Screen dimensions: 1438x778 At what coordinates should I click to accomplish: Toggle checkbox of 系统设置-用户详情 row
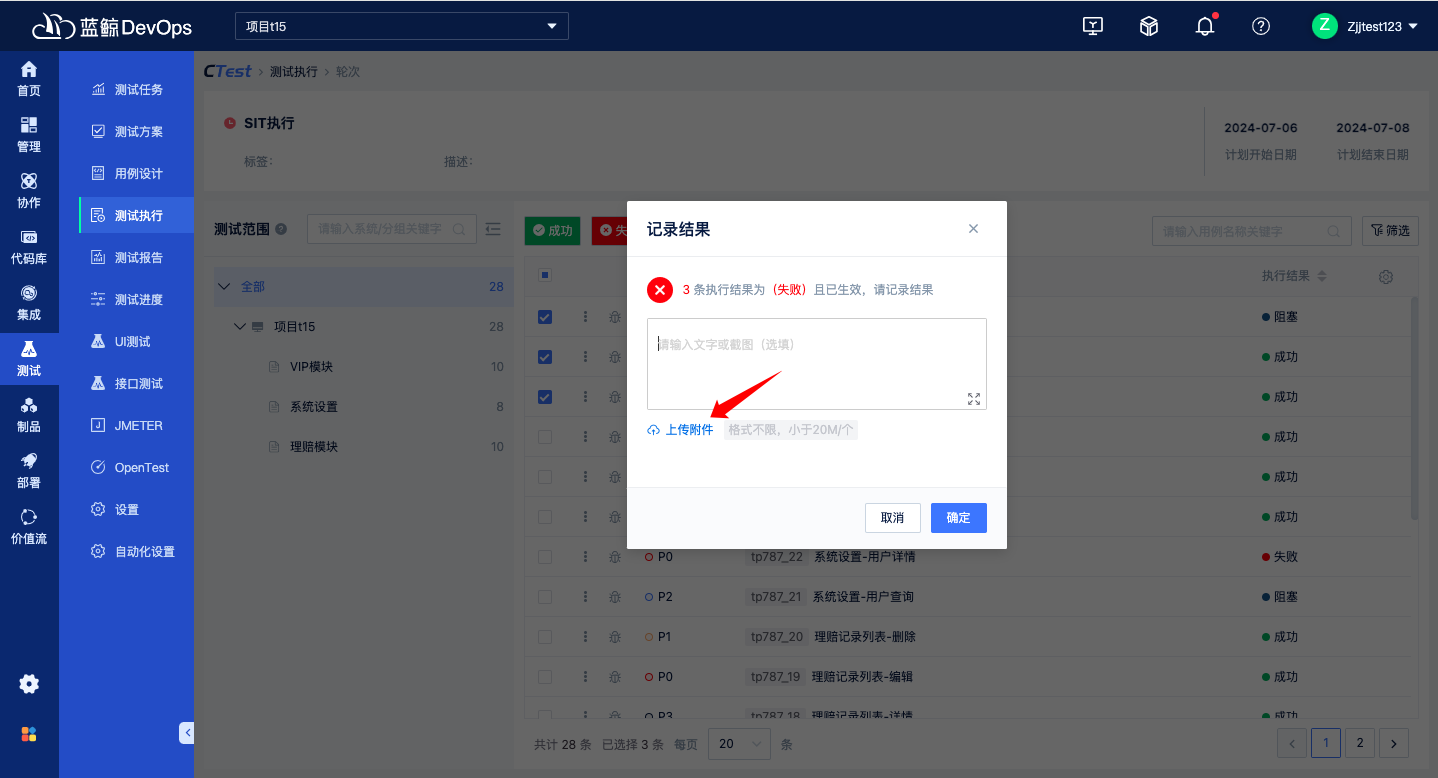click(545, 557)
